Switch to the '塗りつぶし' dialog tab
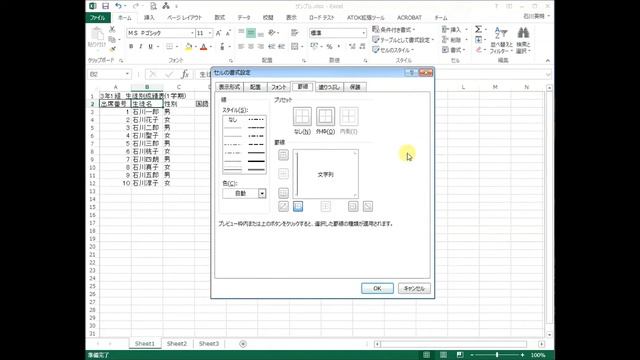 coord(329,87)
